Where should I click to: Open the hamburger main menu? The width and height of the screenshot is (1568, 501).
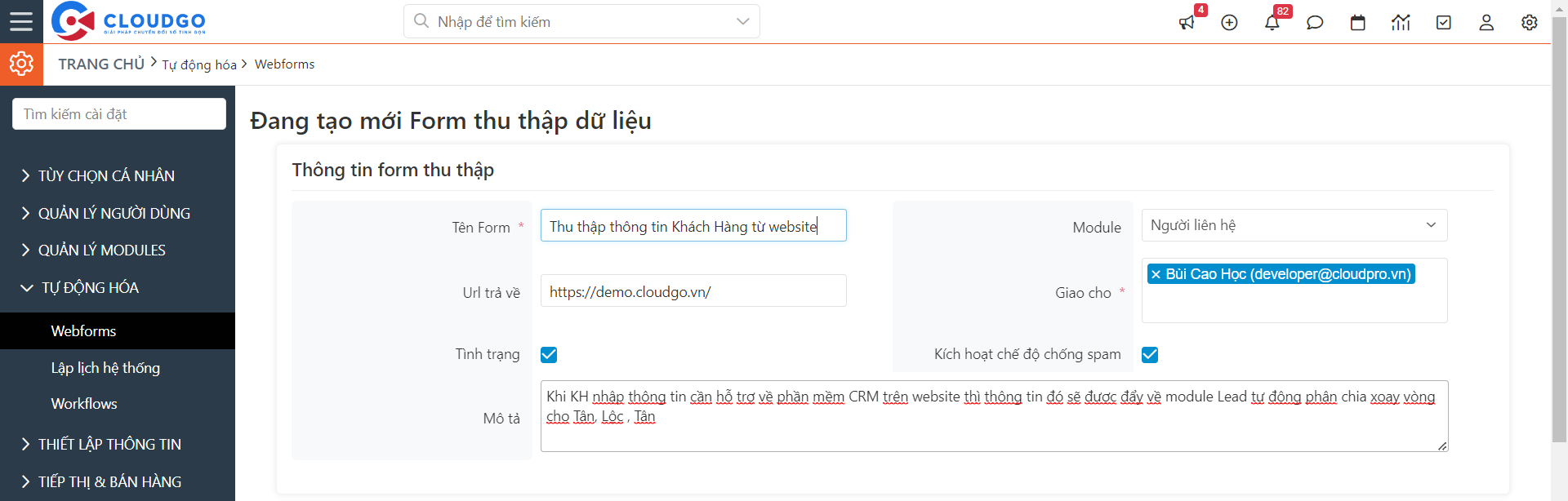pos(21,21)
